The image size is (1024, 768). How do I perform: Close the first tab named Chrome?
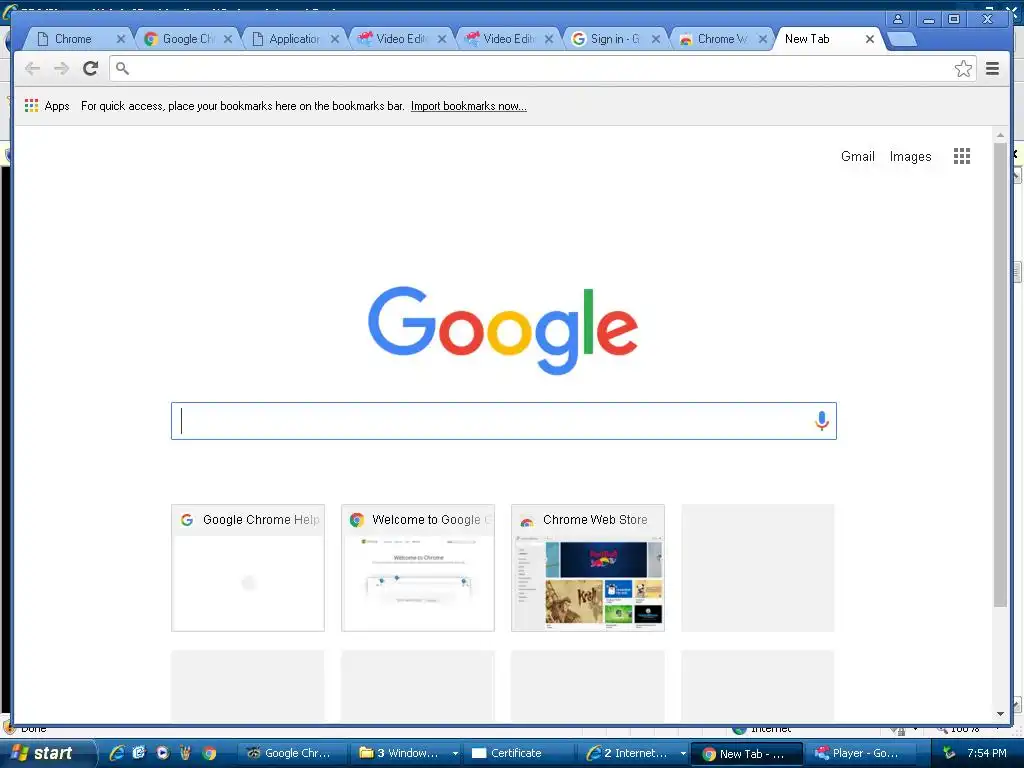(x=120, y=39)
